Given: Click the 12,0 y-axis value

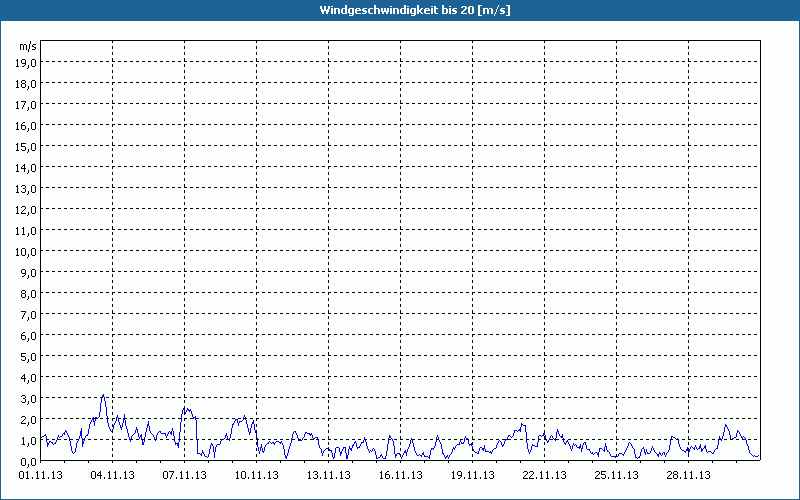Looking at the screenshot, I should coord(26,210).
